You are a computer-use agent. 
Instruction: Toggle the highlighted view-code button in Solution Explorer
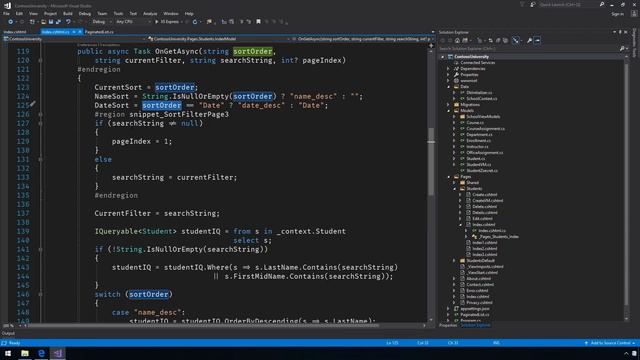(x=516, y=40)
